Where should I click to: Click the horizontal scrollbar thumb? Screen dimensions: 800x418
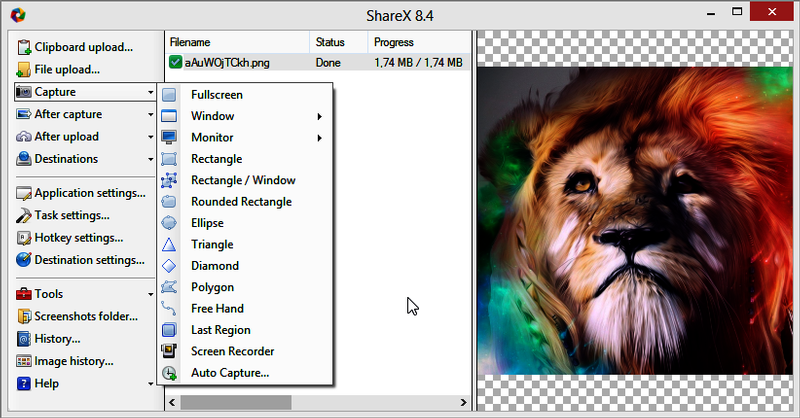click(236, 402)
